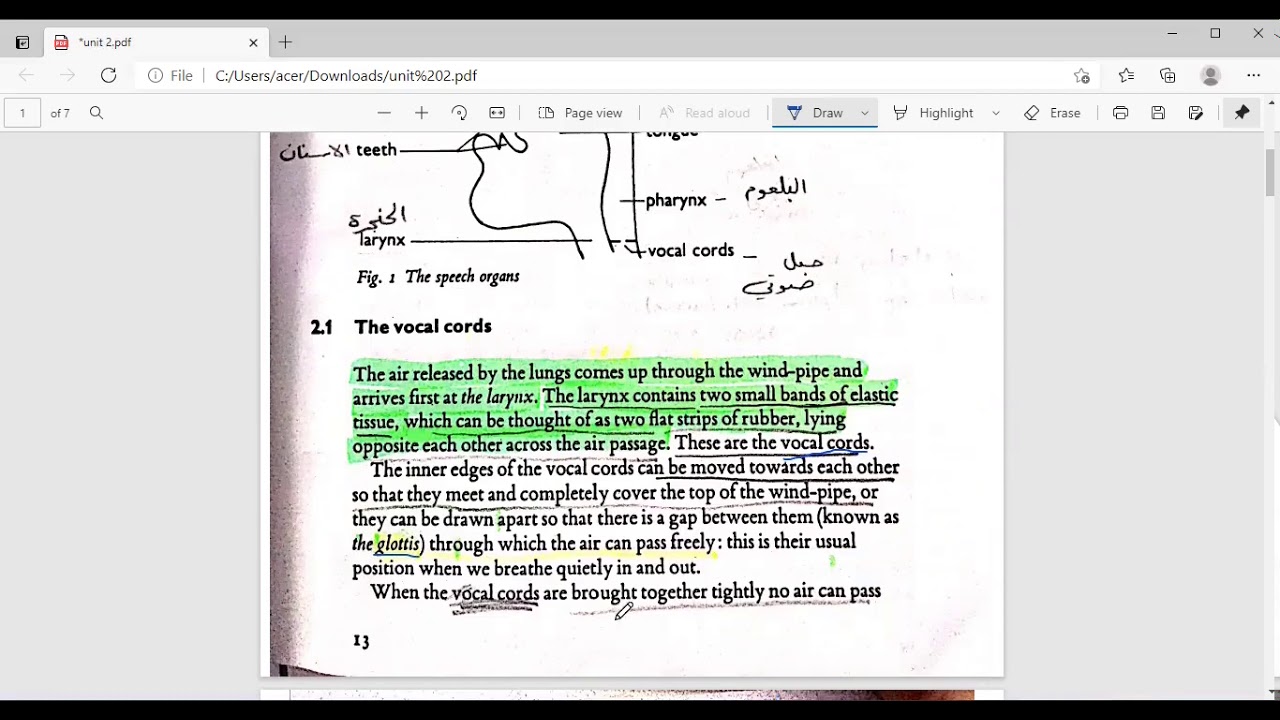Open the user profile icon
The width and height of the screenshot is (1280, 720).
tap(1210, 75)
